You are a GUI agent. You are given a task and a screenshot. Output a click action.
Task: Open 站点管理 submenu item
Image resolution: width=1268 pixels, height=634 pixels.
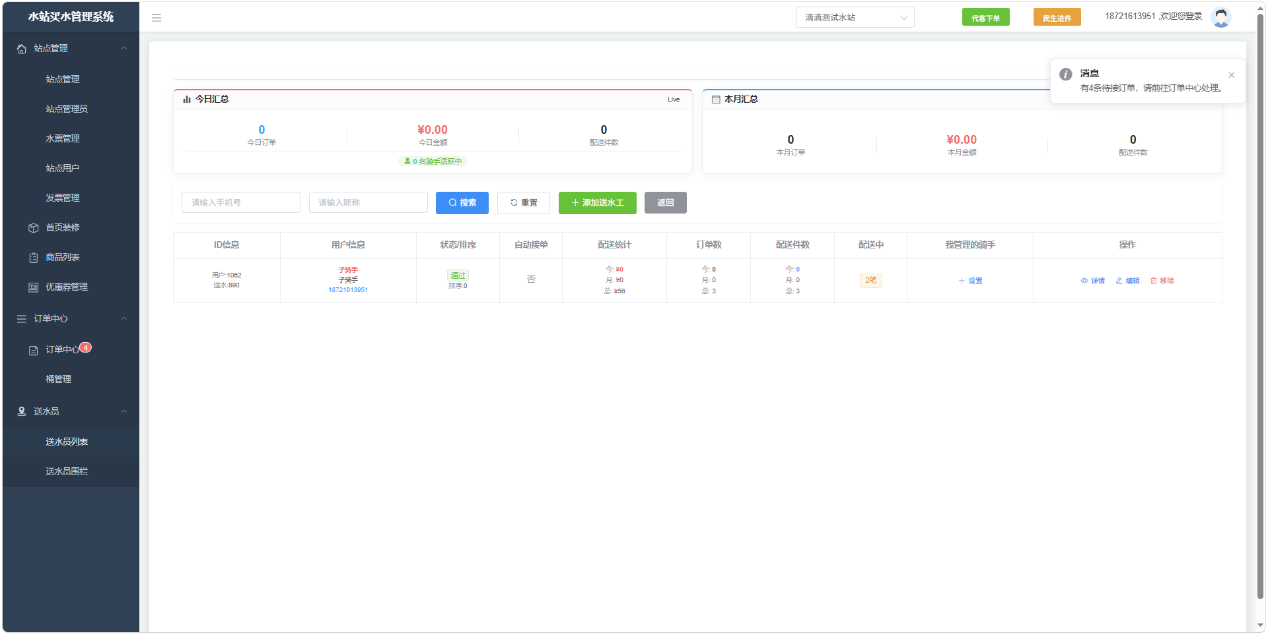[x=62, y=79]
